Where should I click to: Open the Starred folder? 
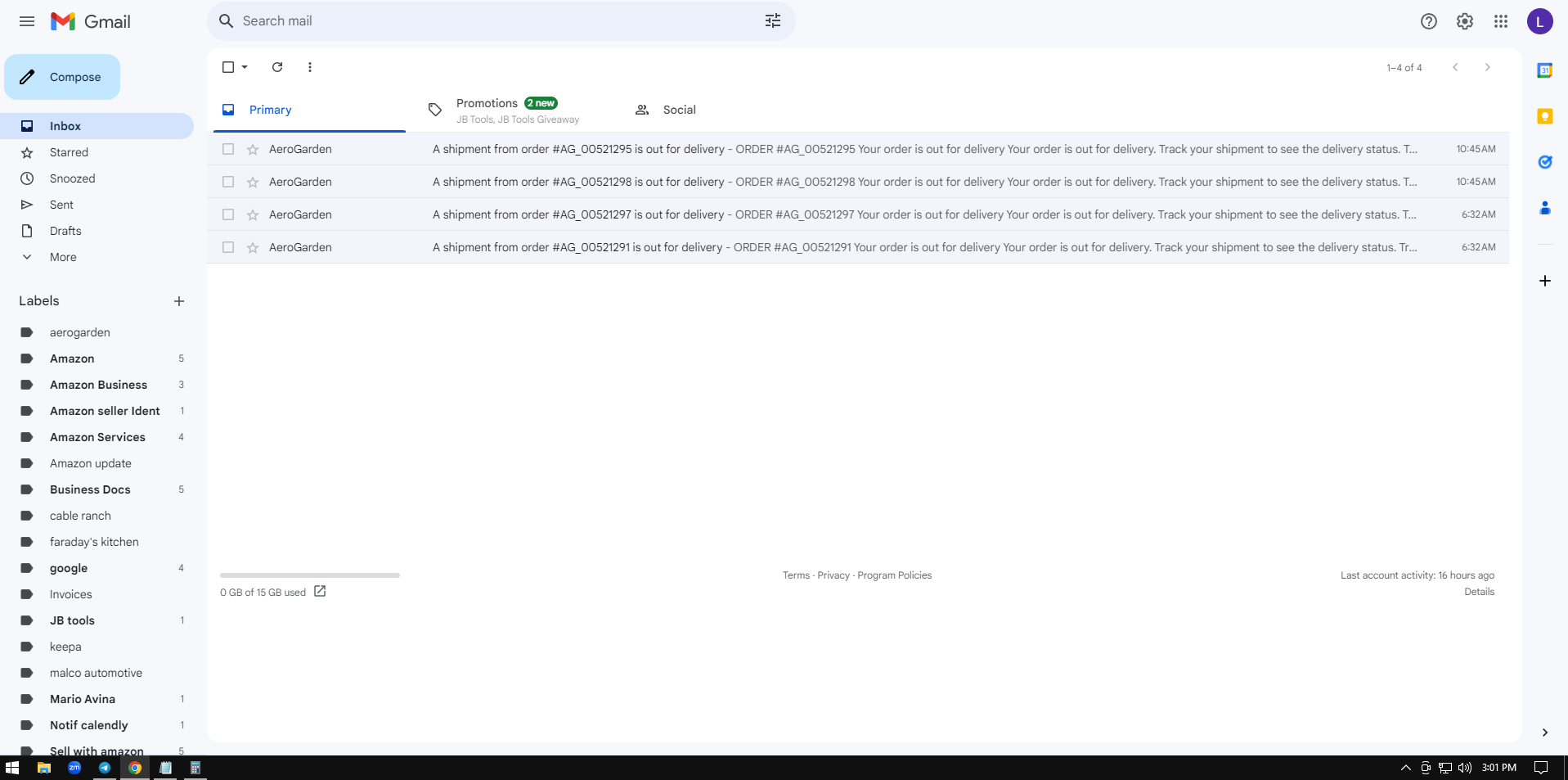click(x=97, y=152)
